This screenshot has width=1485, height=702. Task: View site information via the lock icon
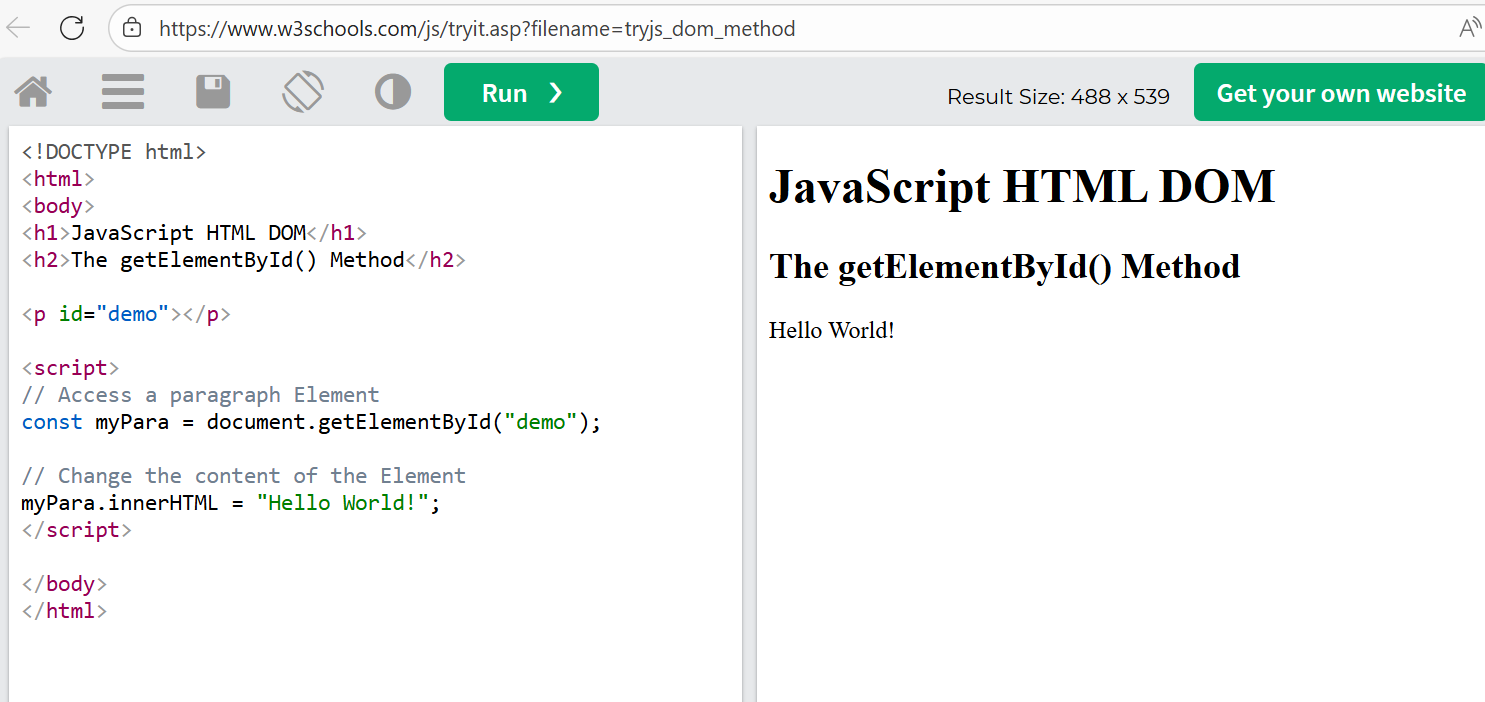click(132, 29)
